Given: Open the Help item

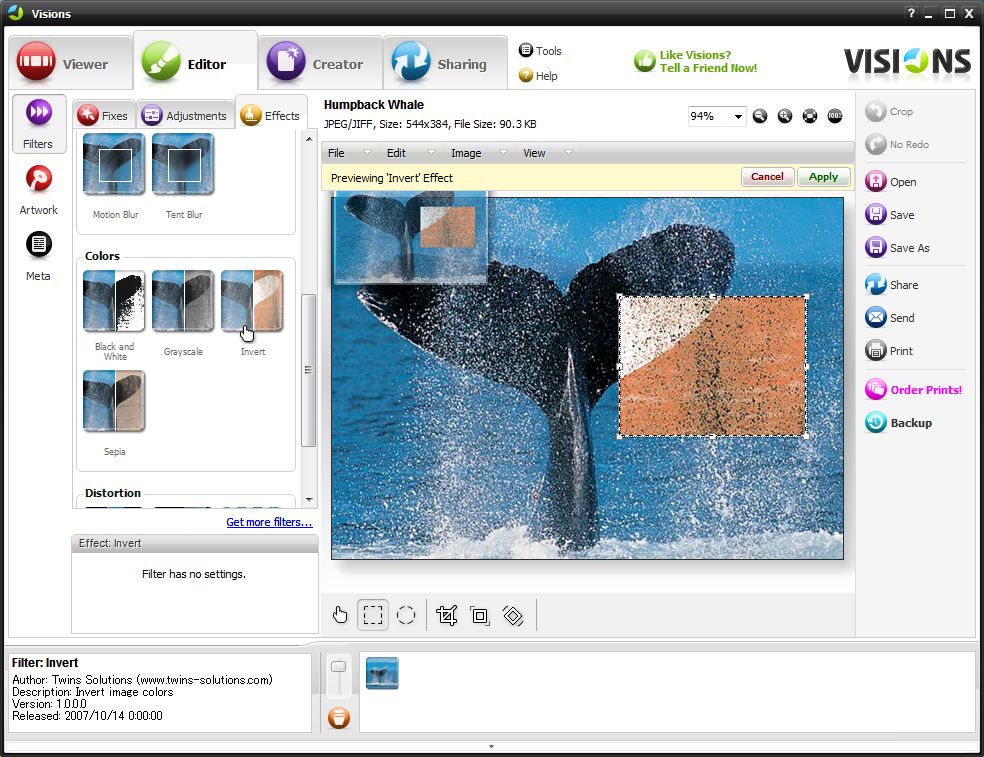Looking at the screenshot, I should 538,76.
